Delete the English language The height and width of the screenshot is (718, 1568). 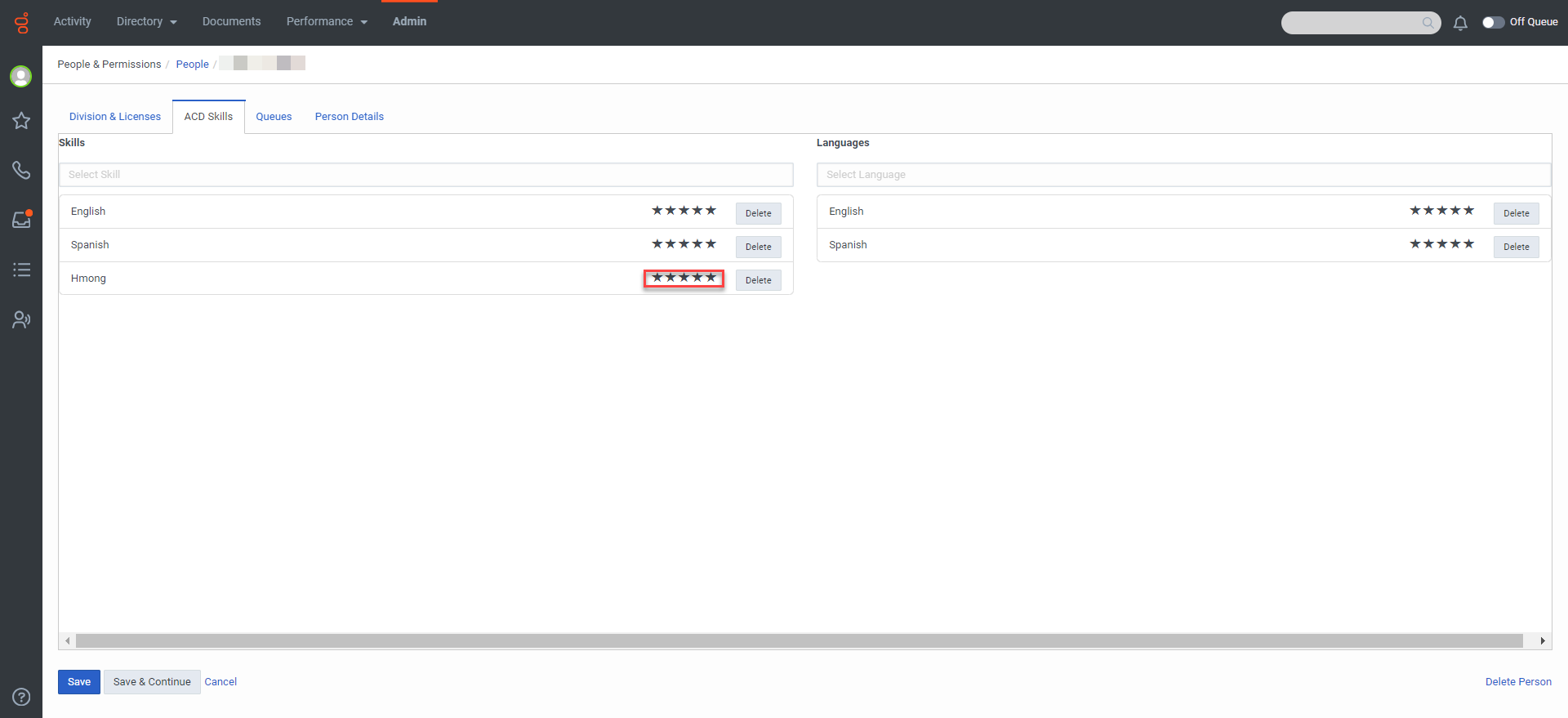[1516, 213]
